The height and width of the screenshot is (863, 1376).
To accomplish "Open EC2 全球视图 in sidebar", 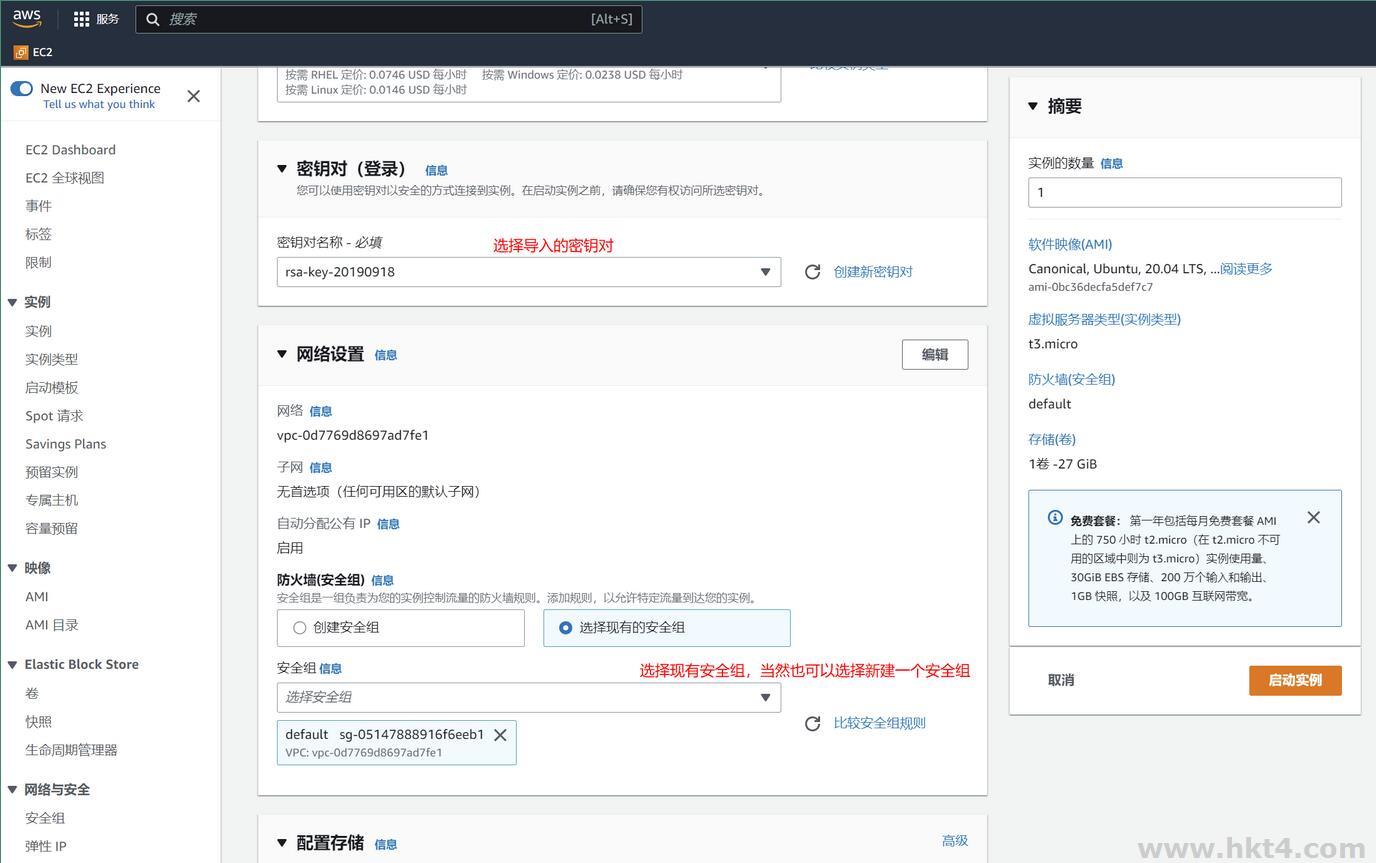I will [65, 178].
